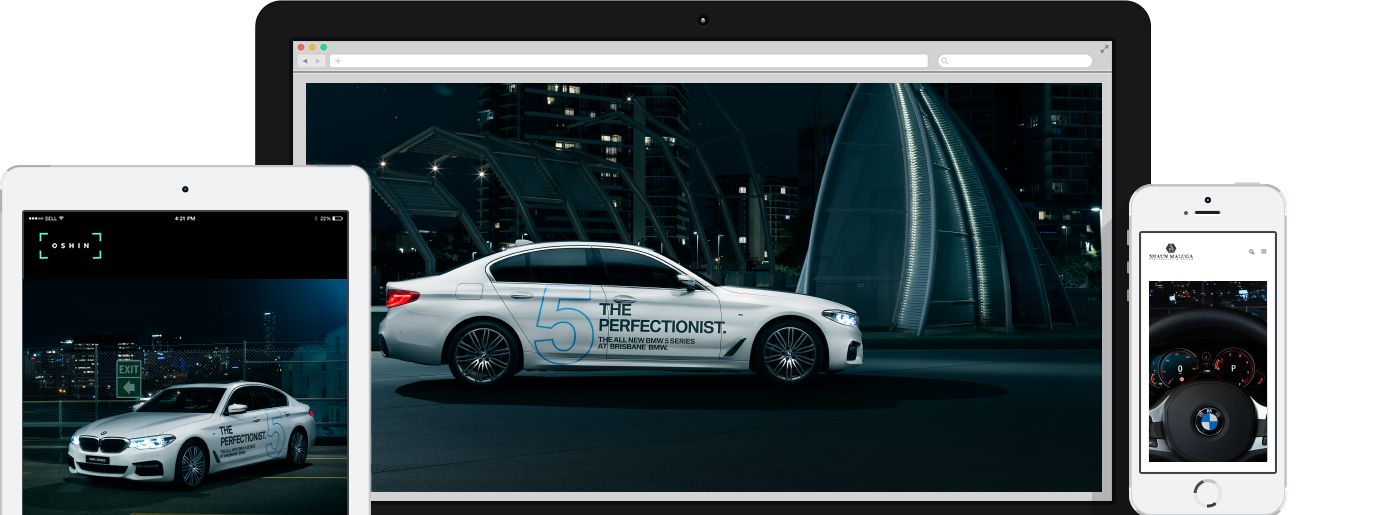Minimize the browser with the yellow dot
This screenshot has height=515, width=1397.
click(312, 47)
